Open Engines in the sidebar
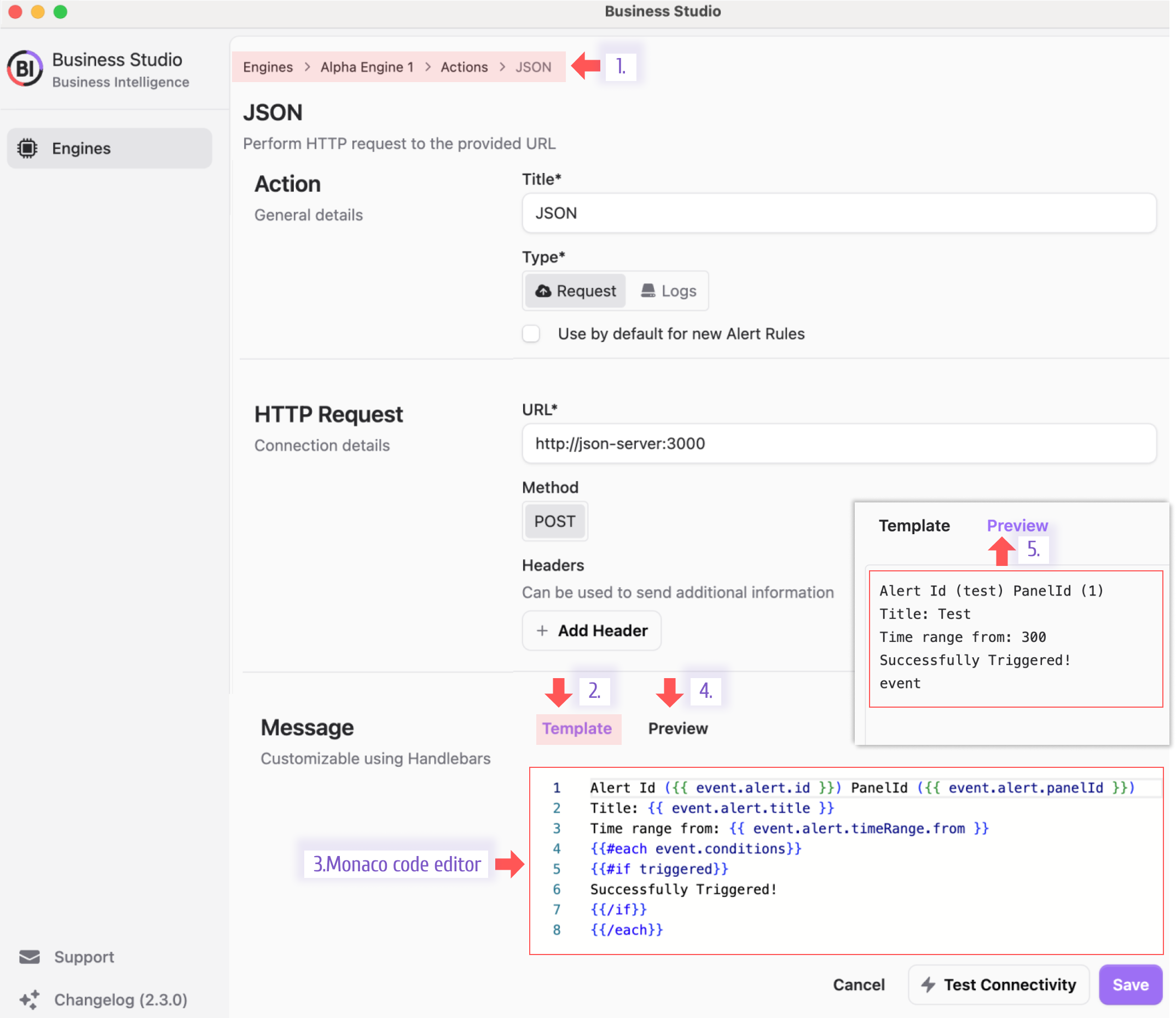1176x1018 pixels. [109, 148]
